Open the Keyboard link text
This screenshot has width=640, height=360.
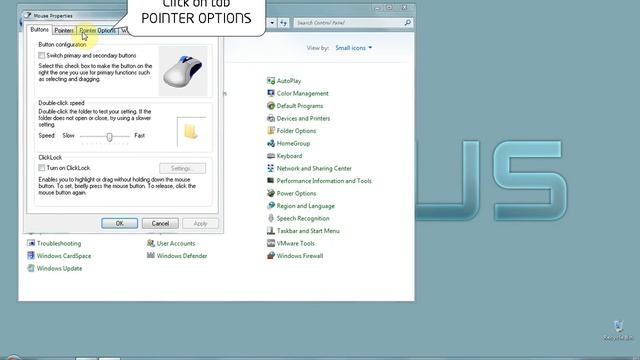pos(289,156)
